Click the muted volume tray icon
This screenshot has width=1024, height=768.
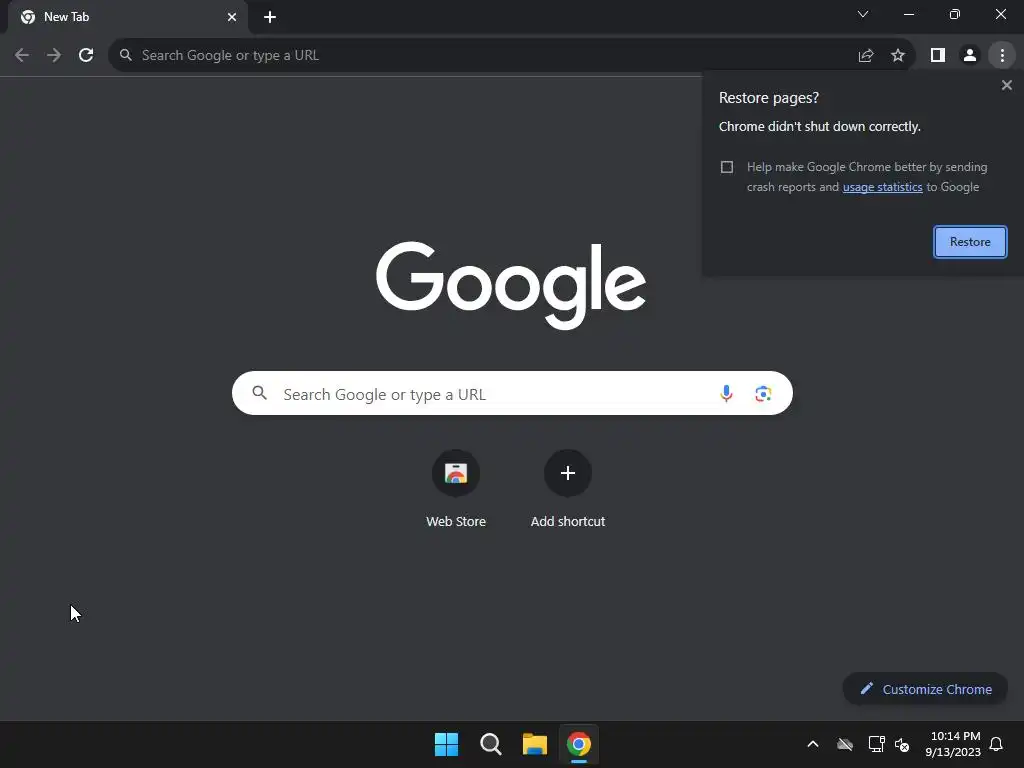click(x=902, y=744)
